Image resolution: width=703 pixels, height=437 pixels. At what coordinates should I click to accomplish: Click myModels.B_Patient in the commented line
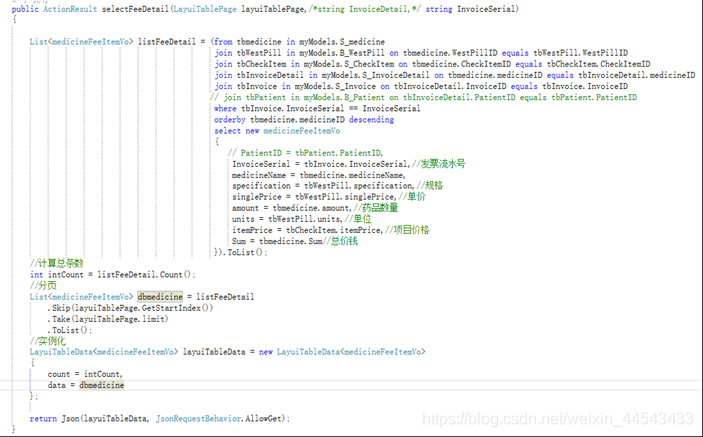tap(344, 97)
